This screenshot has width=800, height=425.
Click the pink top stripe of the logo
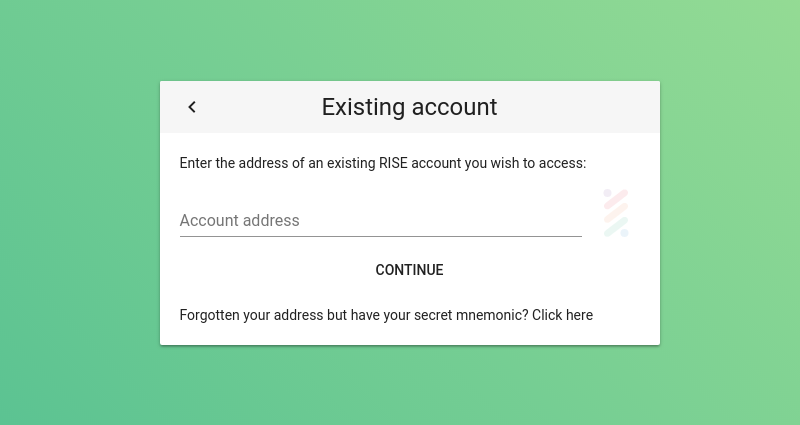coord(616,199)
